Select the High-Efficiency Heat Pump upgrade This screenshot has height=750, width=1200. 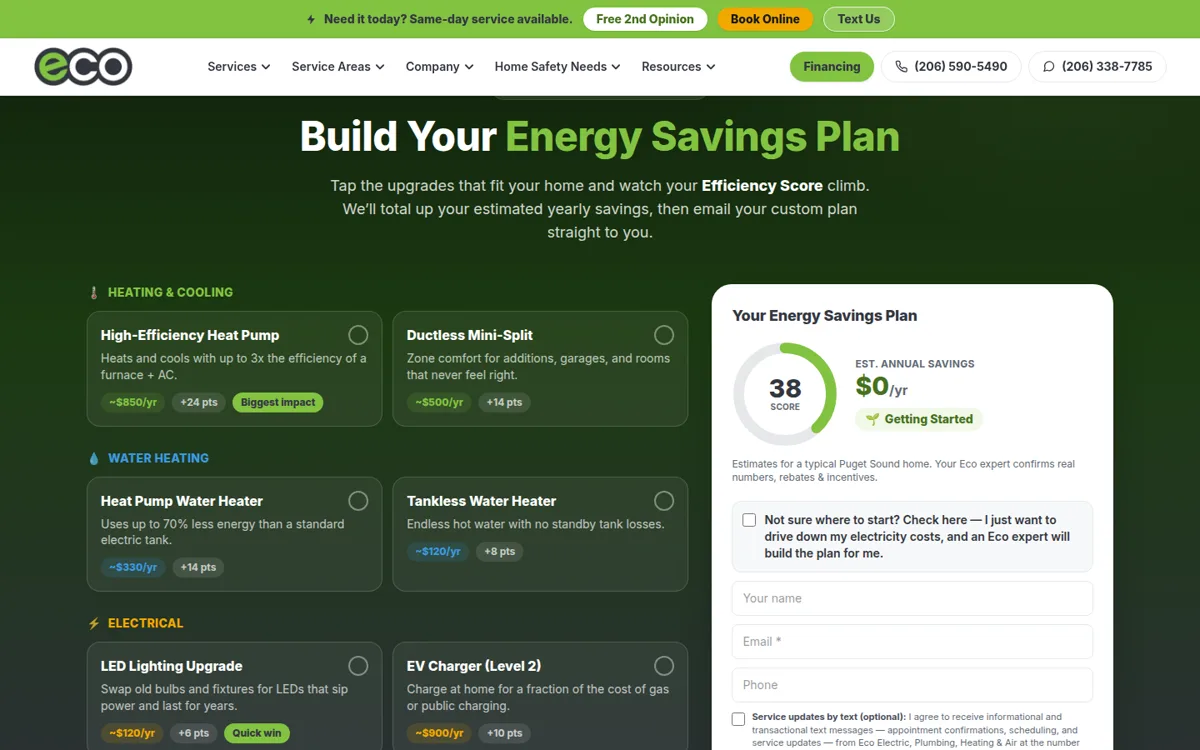pyautogui.click(x=358, y=335)
